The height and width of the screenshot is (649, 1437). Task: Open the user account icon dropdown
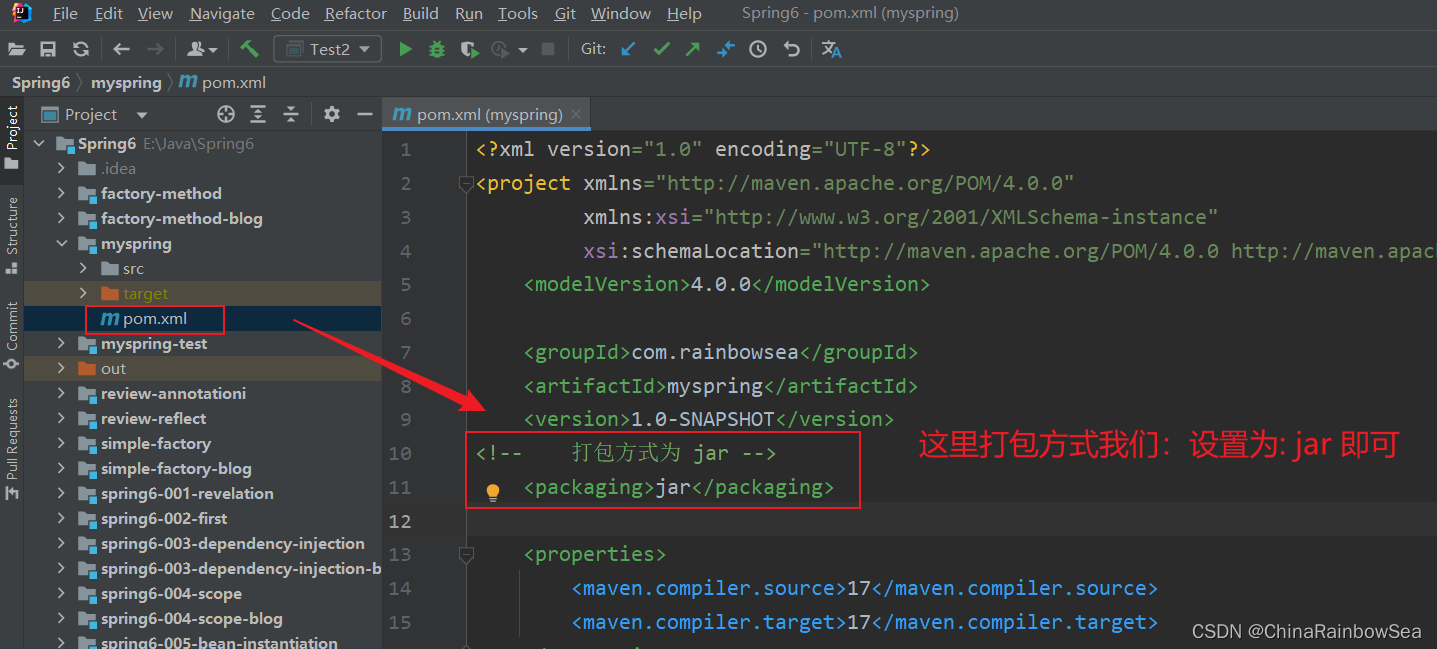202,49
